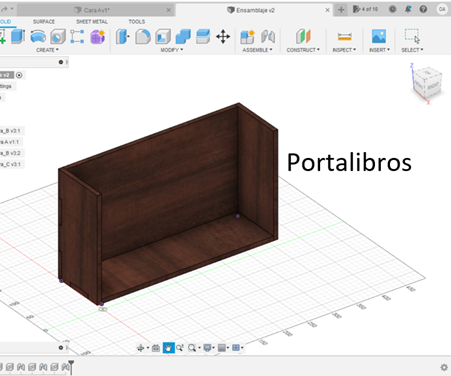The width and height of the screenshot is (451, 376).
Task: Switch to the TOOLS tab
Action: (x=137, y=22)
